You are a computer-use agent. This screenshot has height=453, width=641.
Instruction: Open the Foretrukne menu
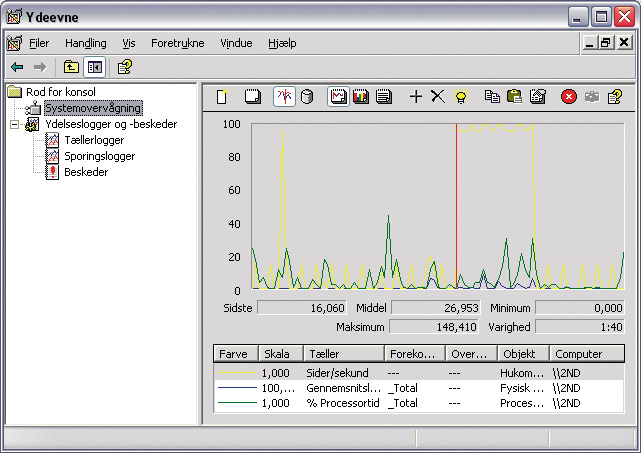click(x=176, y=43)
